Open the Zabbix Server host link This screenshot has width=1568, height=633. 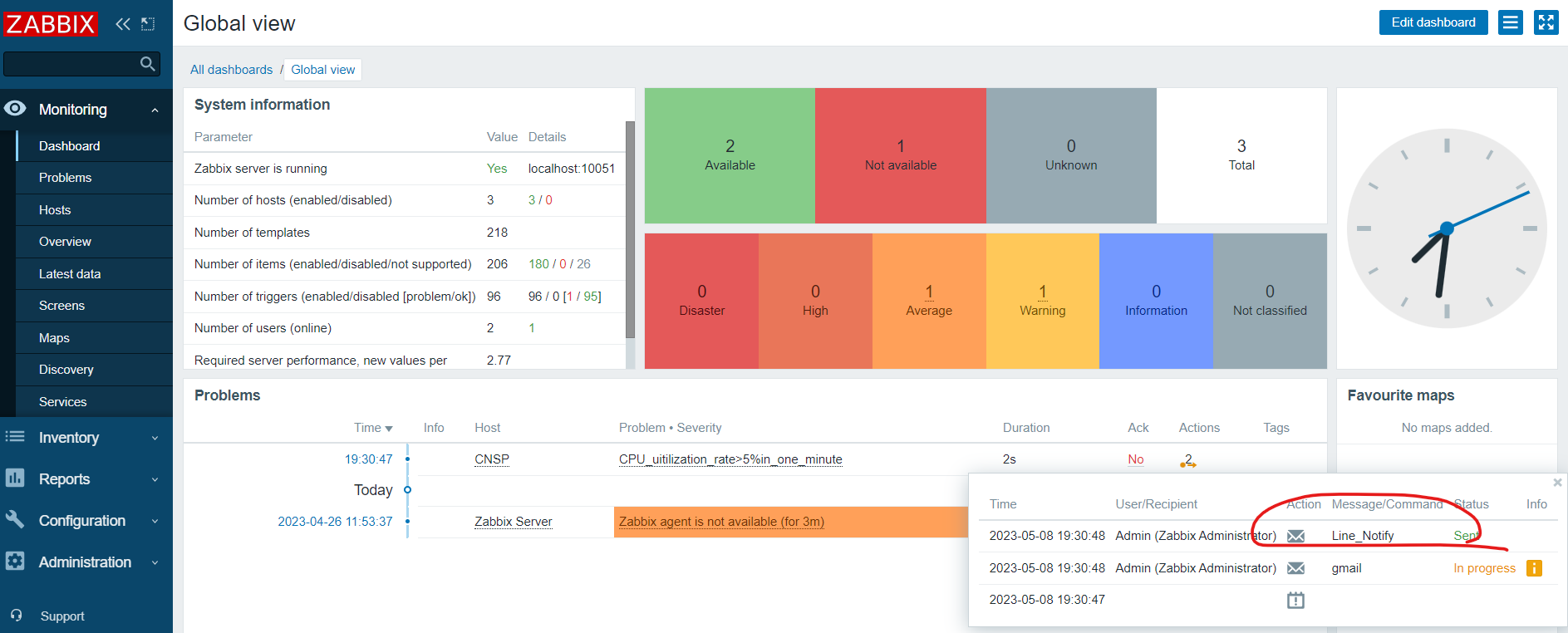coord(514,522)
